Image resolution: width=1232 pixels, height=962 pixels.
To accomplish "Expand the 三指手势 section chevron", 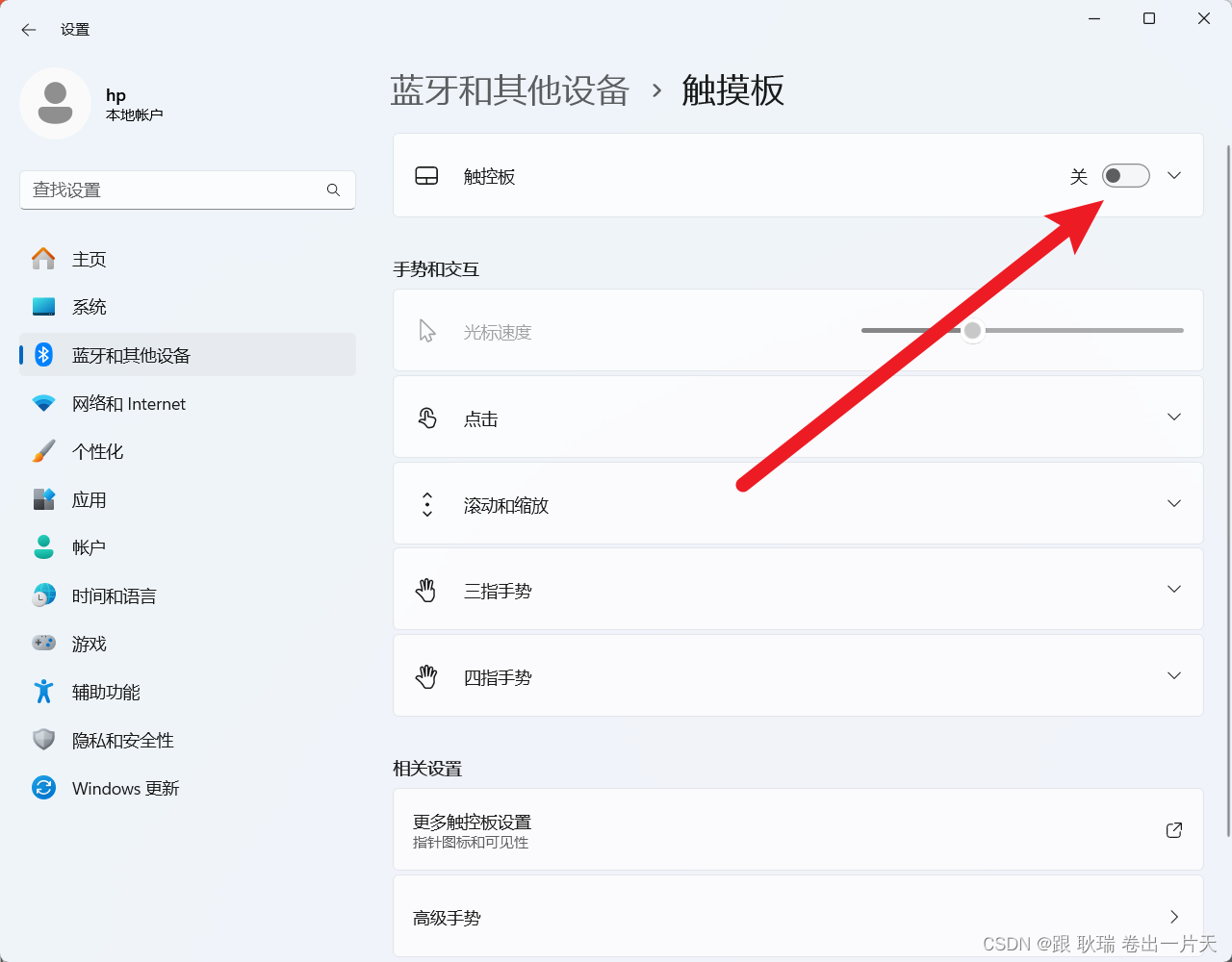I will tap(1174, 589).
